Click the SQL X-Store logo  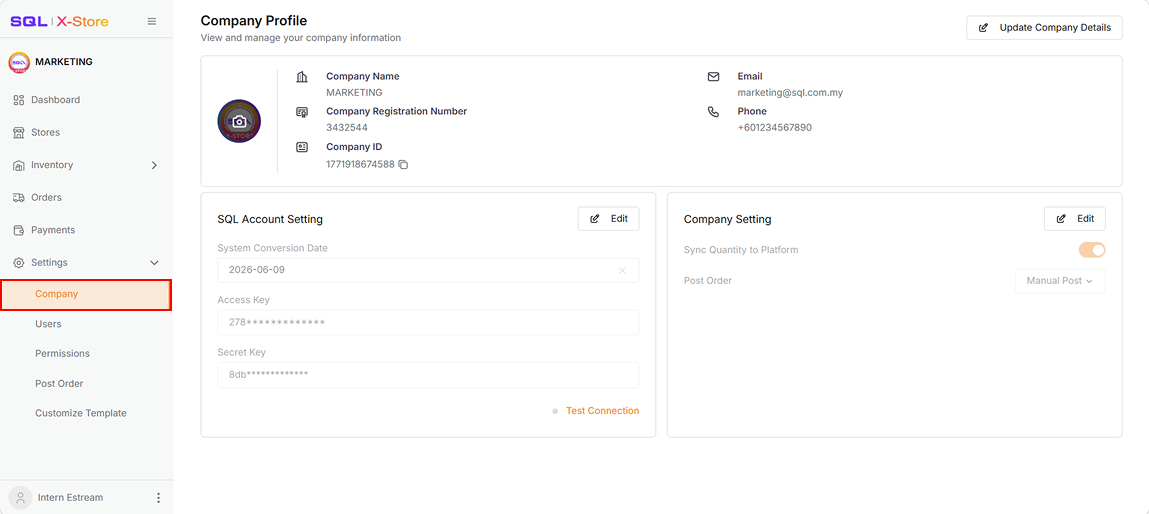pos(59,21)
